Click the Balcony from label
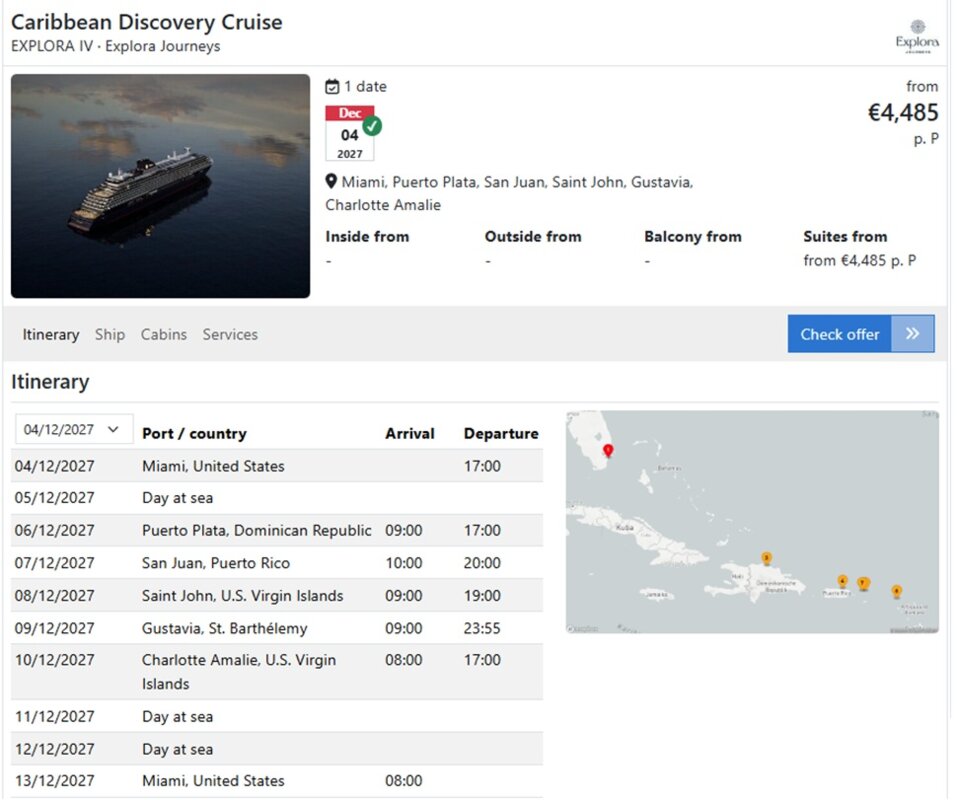 point(693,237)
